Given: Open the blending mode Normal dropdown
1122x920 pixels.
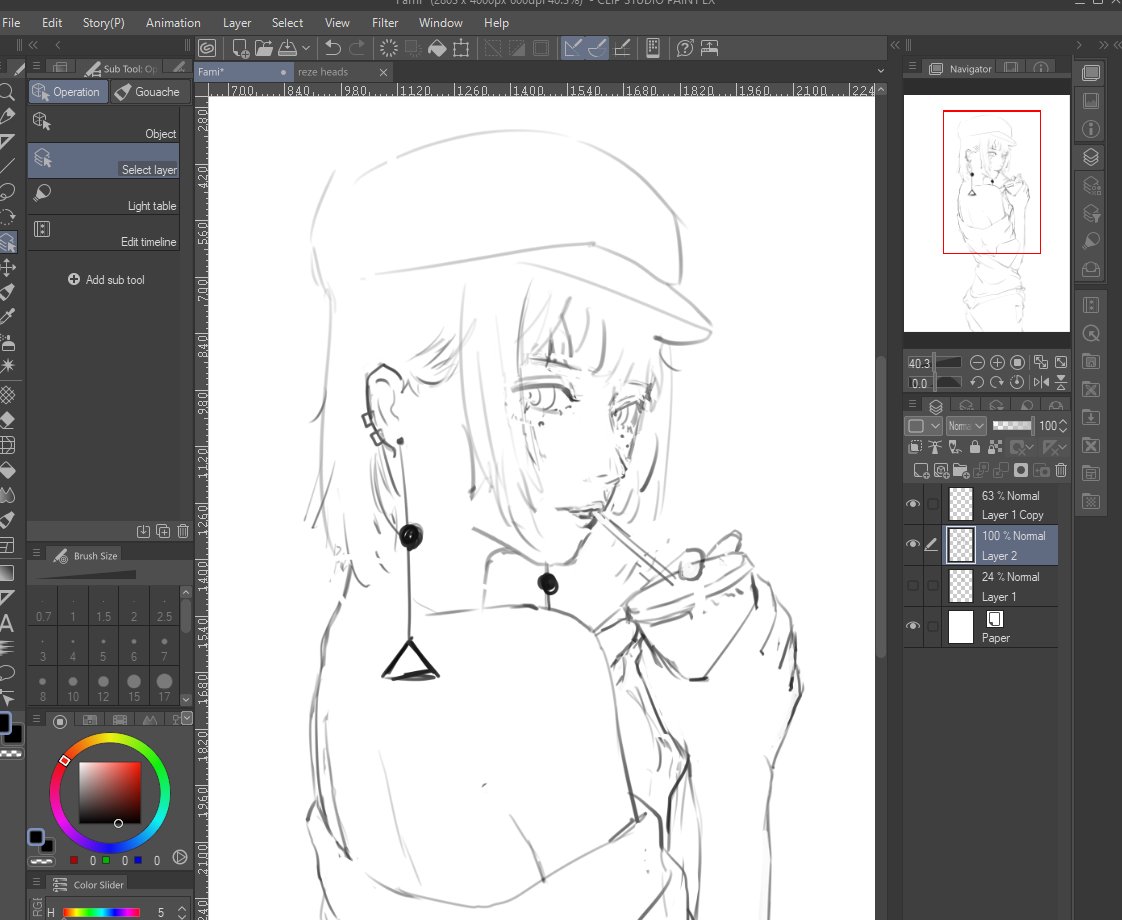Looking at the screenshot, I should [966, 426].
